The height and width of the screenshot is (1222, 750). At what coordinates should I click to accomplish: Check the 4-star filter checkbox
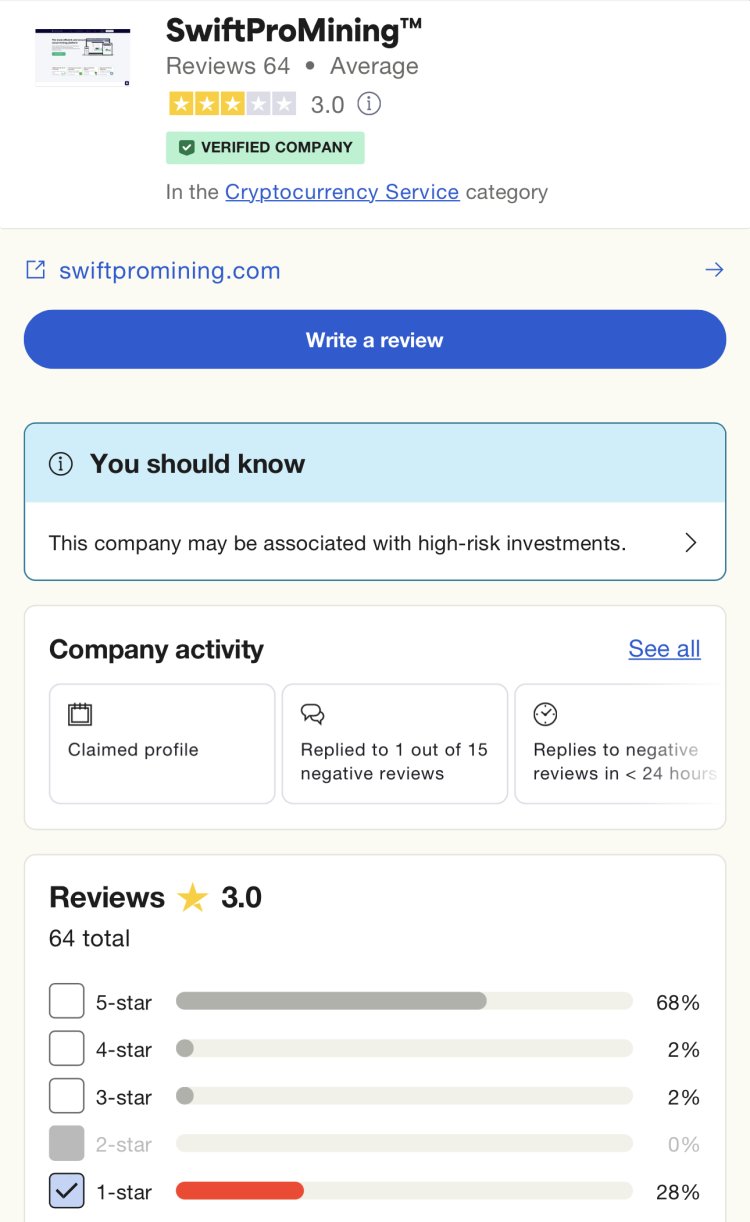66,1047
